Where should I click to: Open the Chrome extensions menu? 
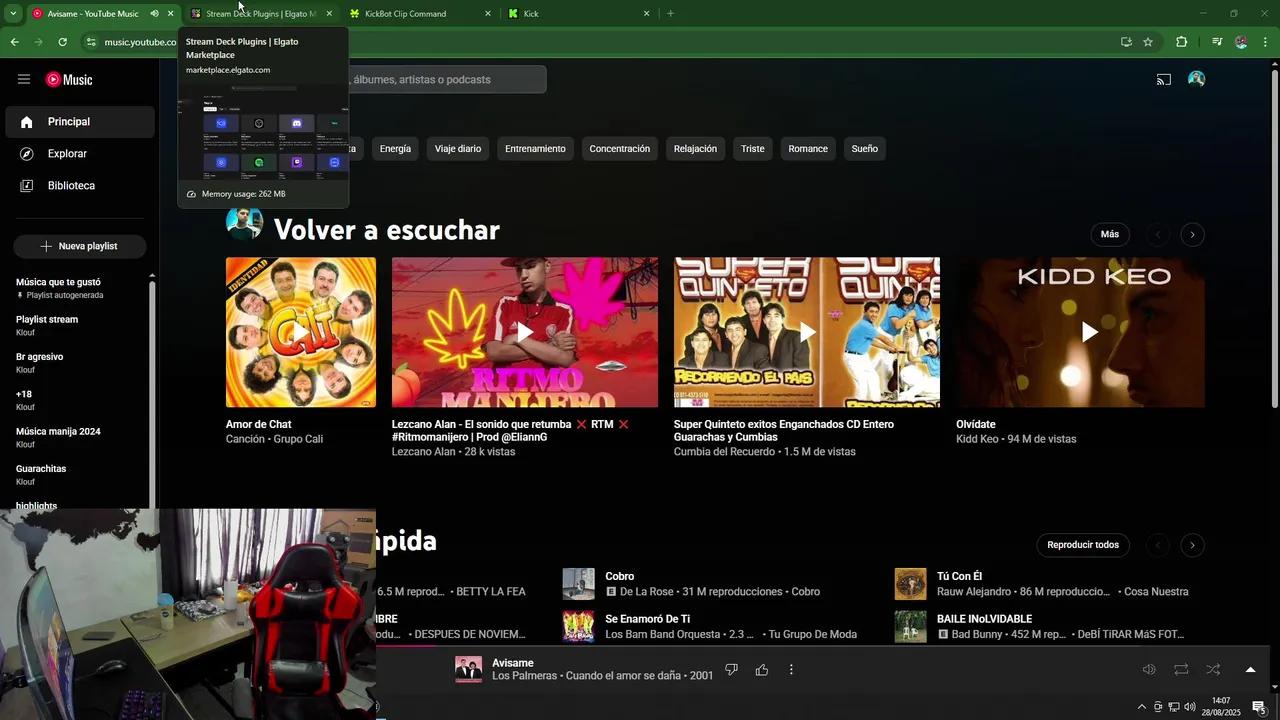point(1181,42)
